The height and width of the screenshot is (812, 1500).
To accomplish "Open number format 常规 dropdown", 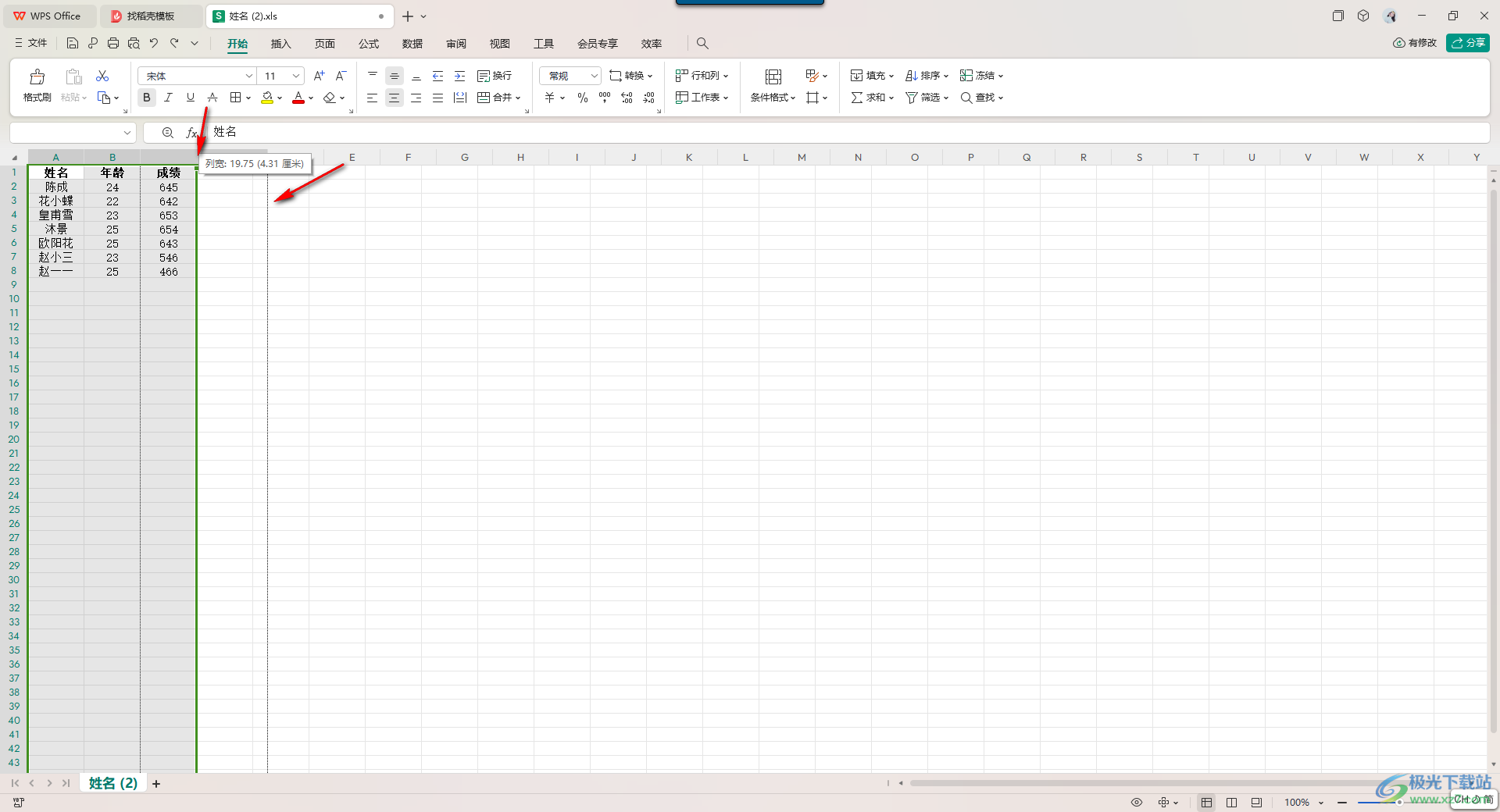I will pos(594,76).
